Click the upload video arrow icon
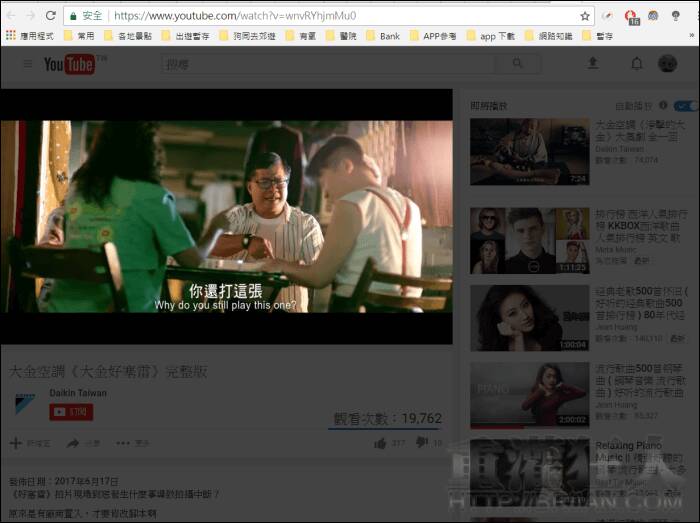Viewport: 700px width, 523px height. 593,63
